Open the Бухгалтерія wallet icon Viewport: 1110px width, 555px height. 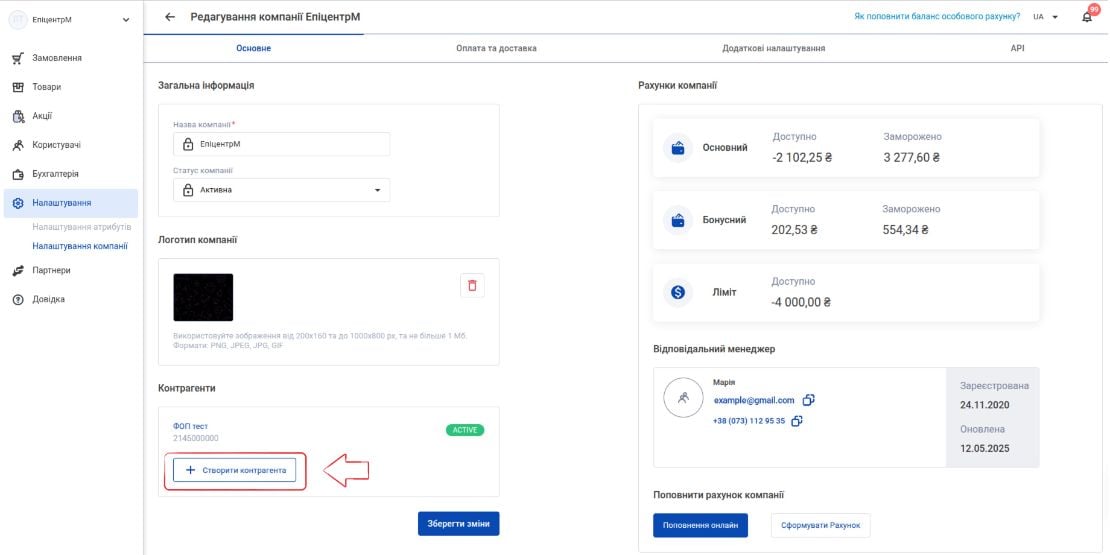pos(18,174)
